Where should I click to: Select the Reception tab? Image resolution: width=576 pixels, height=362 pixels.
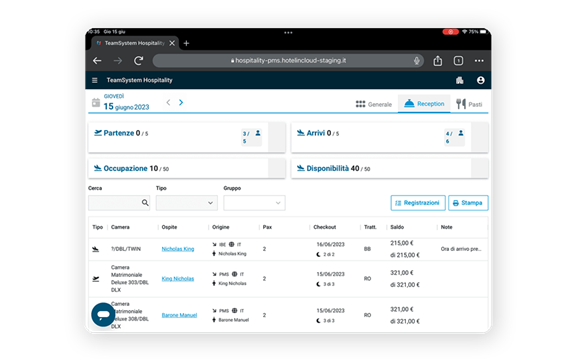(424, 104)
